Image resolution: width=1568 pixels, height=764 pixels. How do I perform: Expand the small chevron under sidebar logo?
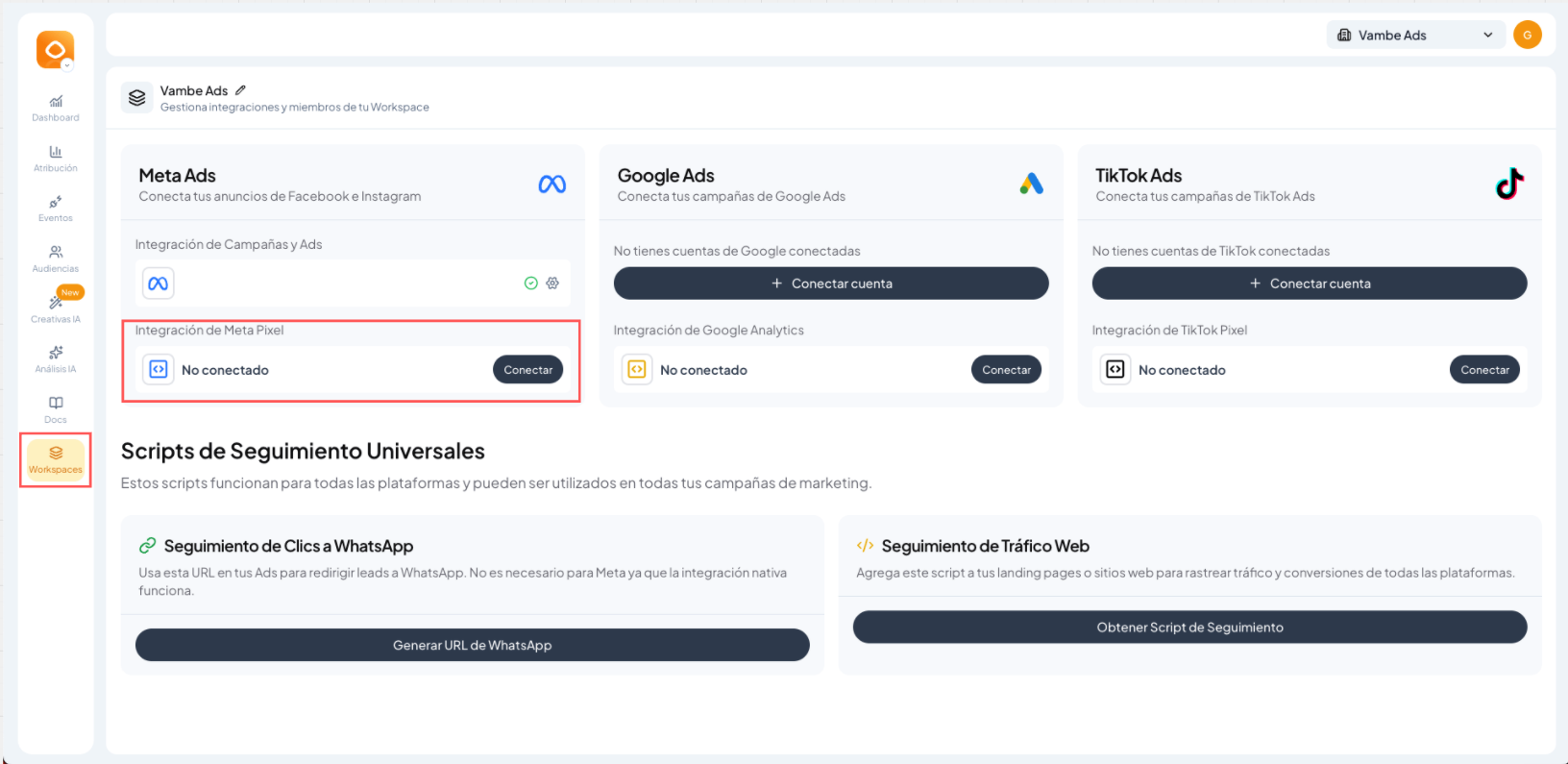click(67, 65)
